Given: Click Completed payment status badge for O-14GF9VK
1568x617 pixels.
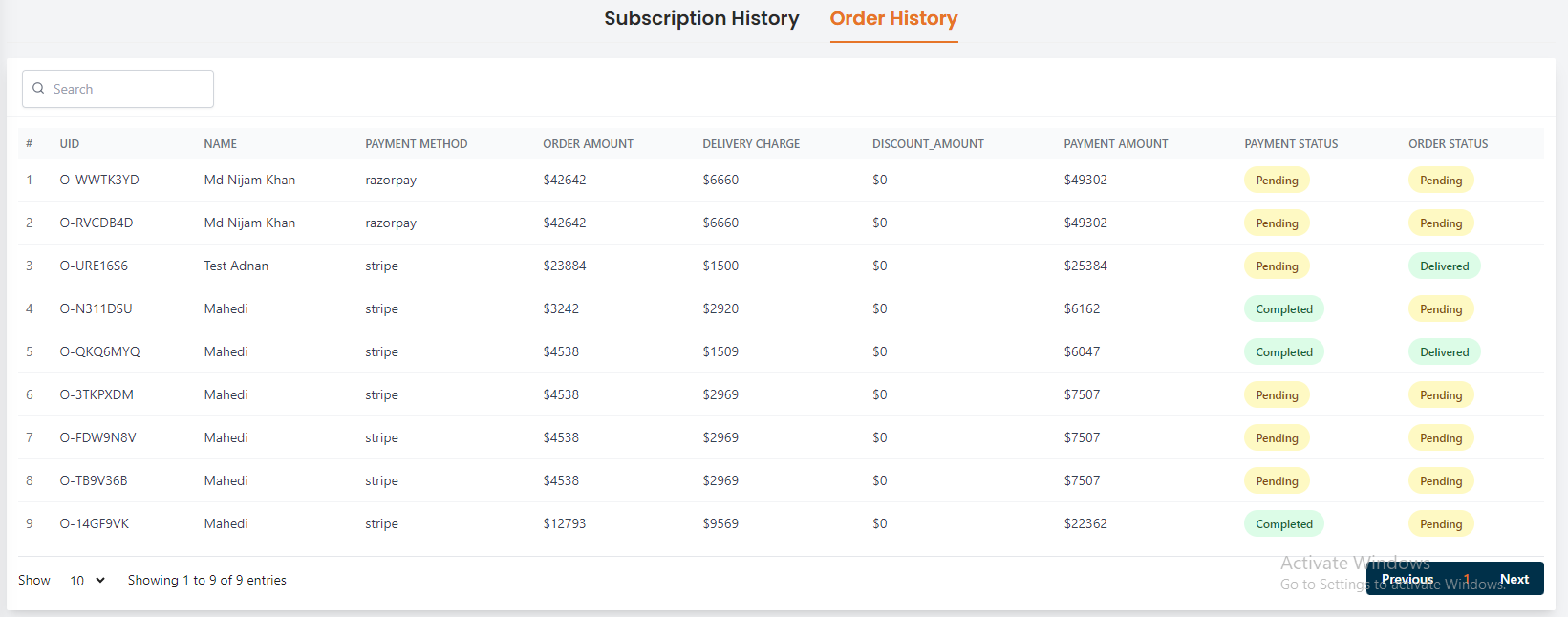Looking at the screenshot, I should click(x=1283, y=524).
